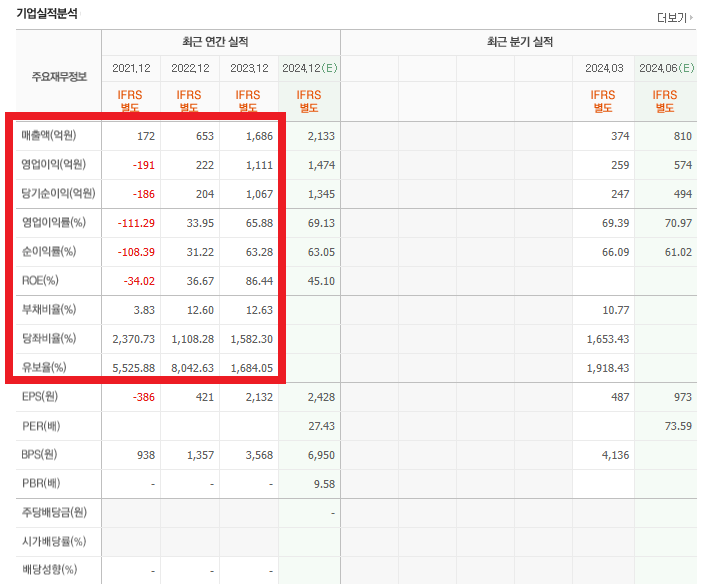The width and height of the screenshot is (703, 584).
Task: Click the reserve ratio value 8,042.63
Action: click(x=192, y=368)
